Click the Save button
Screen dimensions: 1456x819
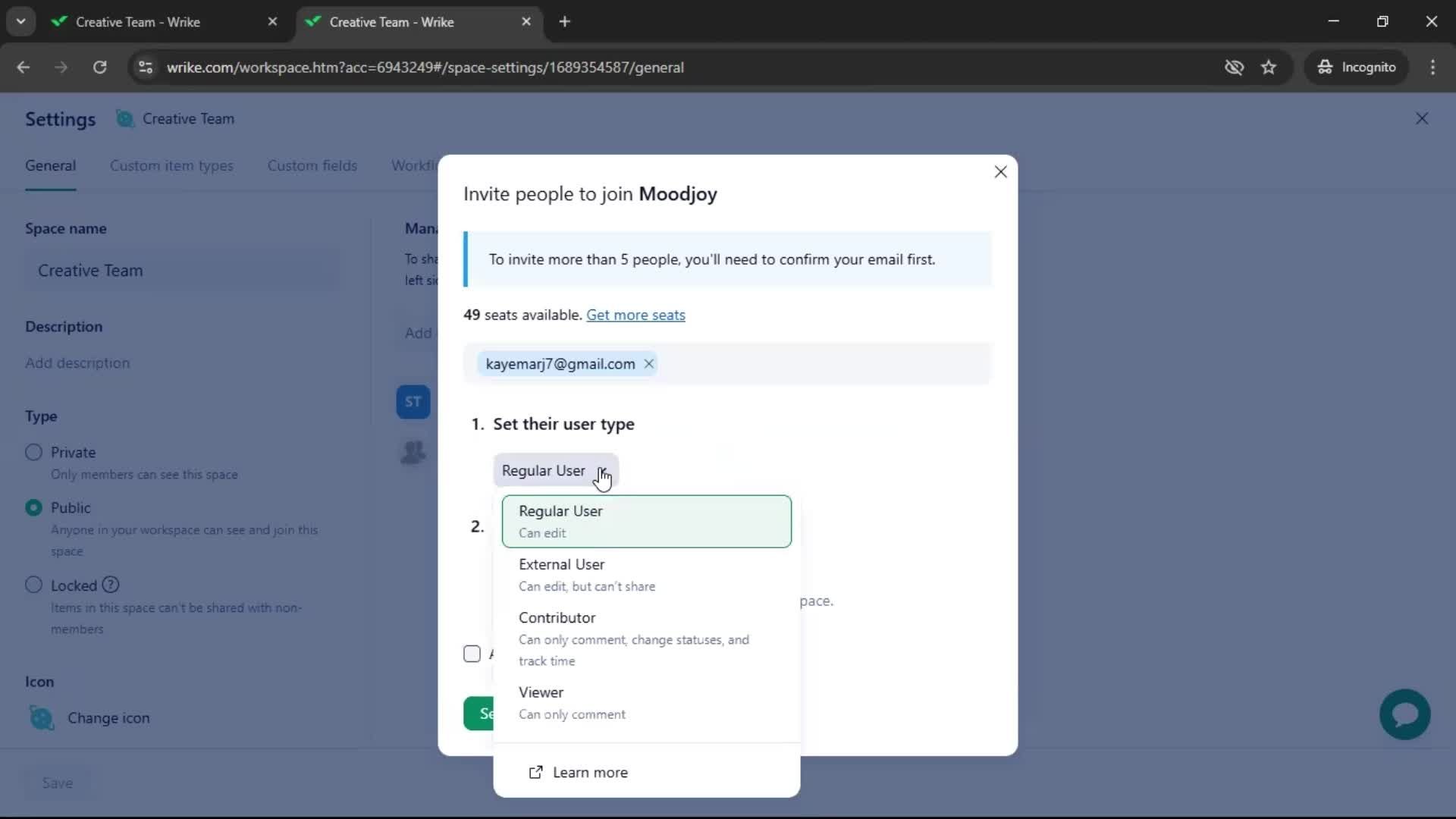coord(58,783)
